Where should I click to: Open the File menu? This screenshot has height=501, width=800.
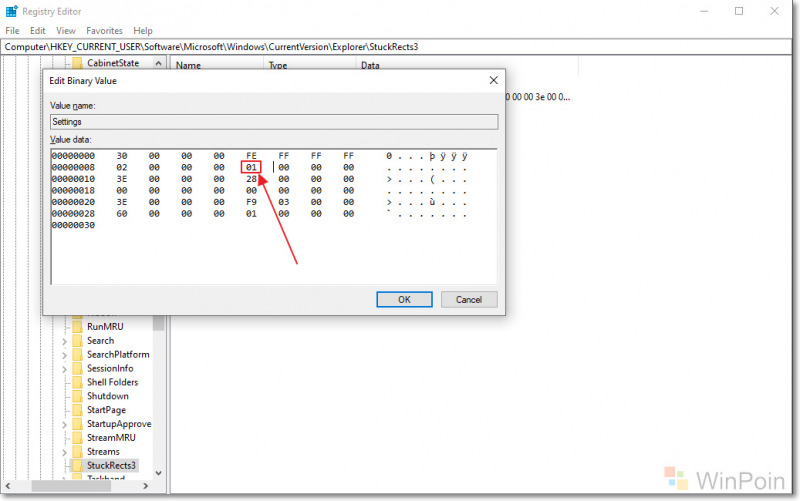tap(12, 31)
